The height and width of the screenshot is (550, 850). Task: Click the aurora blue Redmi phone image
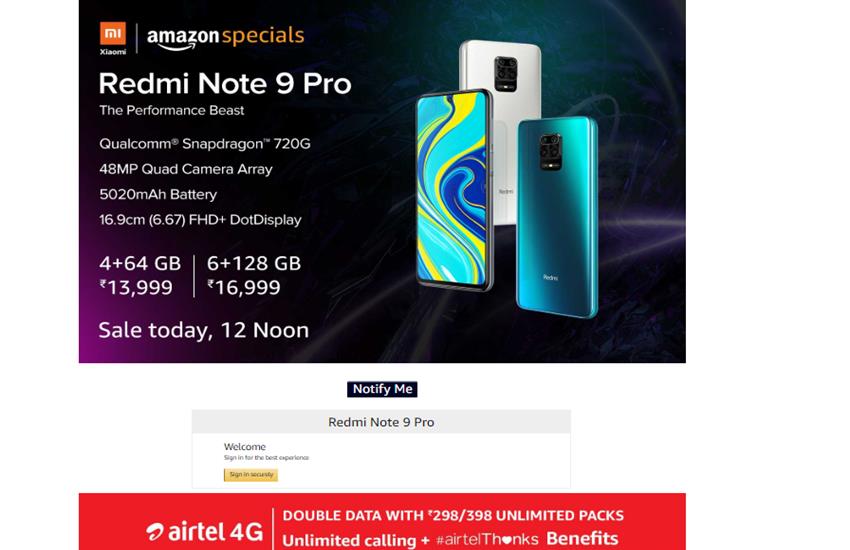pos(557,217)
